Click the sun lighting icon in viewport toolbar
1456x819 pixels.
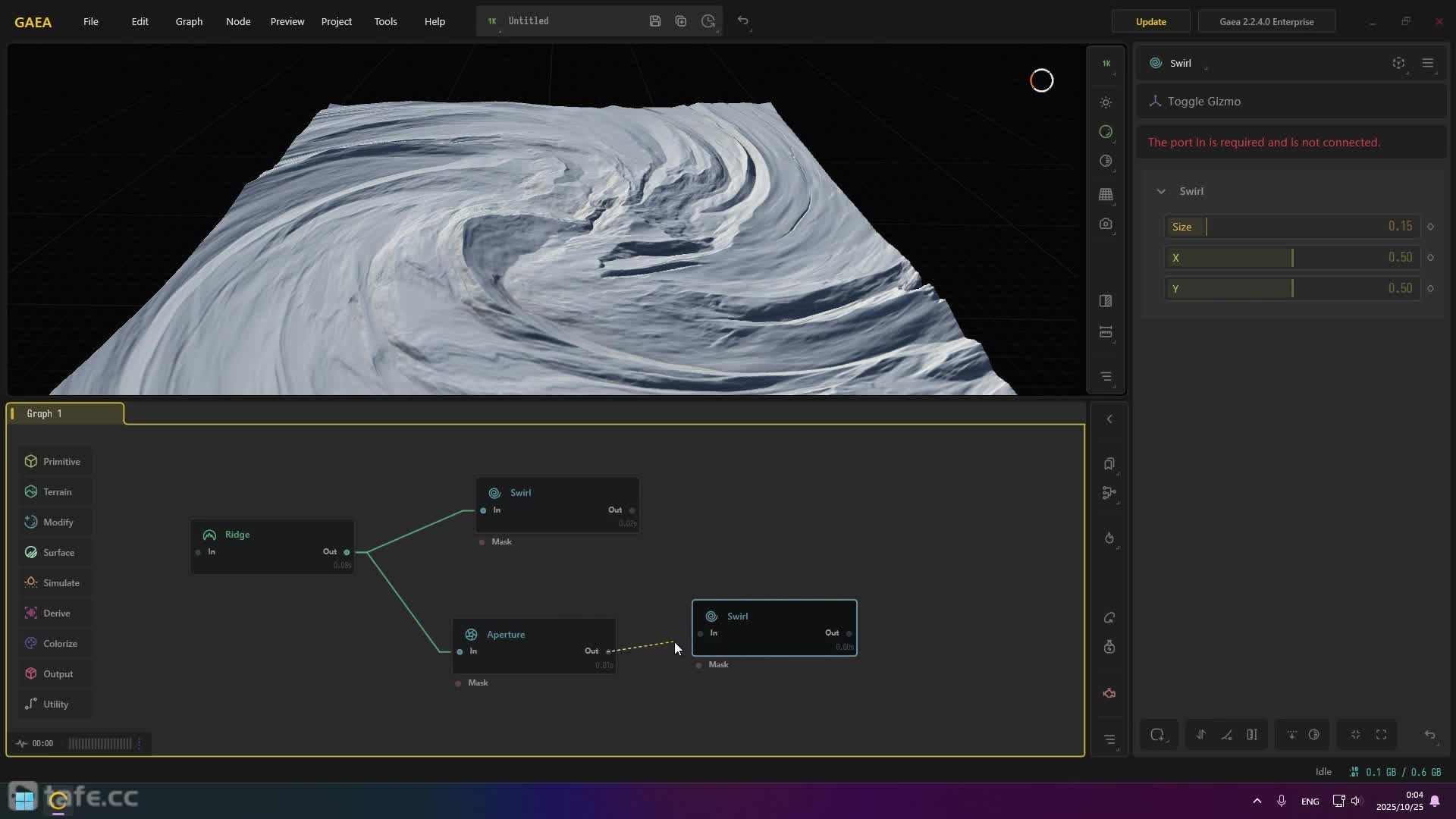[1106, 102]
